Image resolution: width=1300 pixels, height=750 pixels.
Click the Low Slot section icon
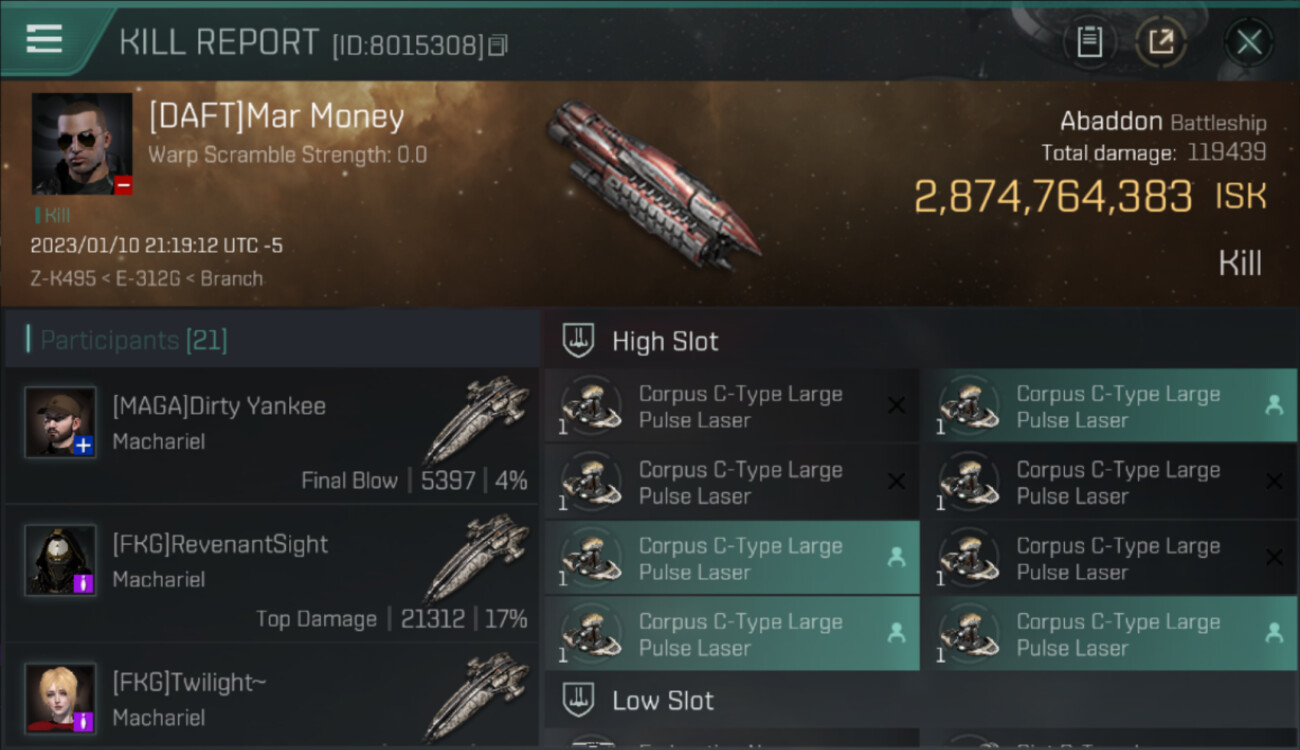579,700
